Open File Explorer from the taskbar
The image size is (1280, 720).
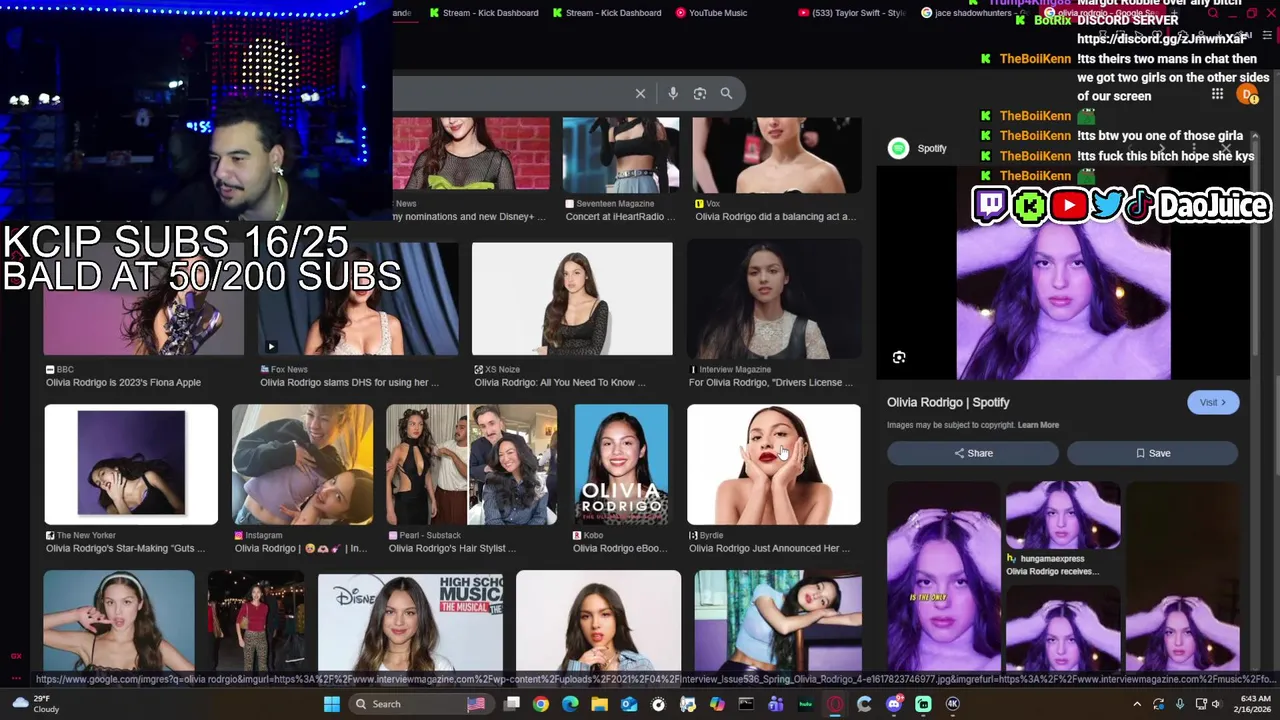point(600,704)
